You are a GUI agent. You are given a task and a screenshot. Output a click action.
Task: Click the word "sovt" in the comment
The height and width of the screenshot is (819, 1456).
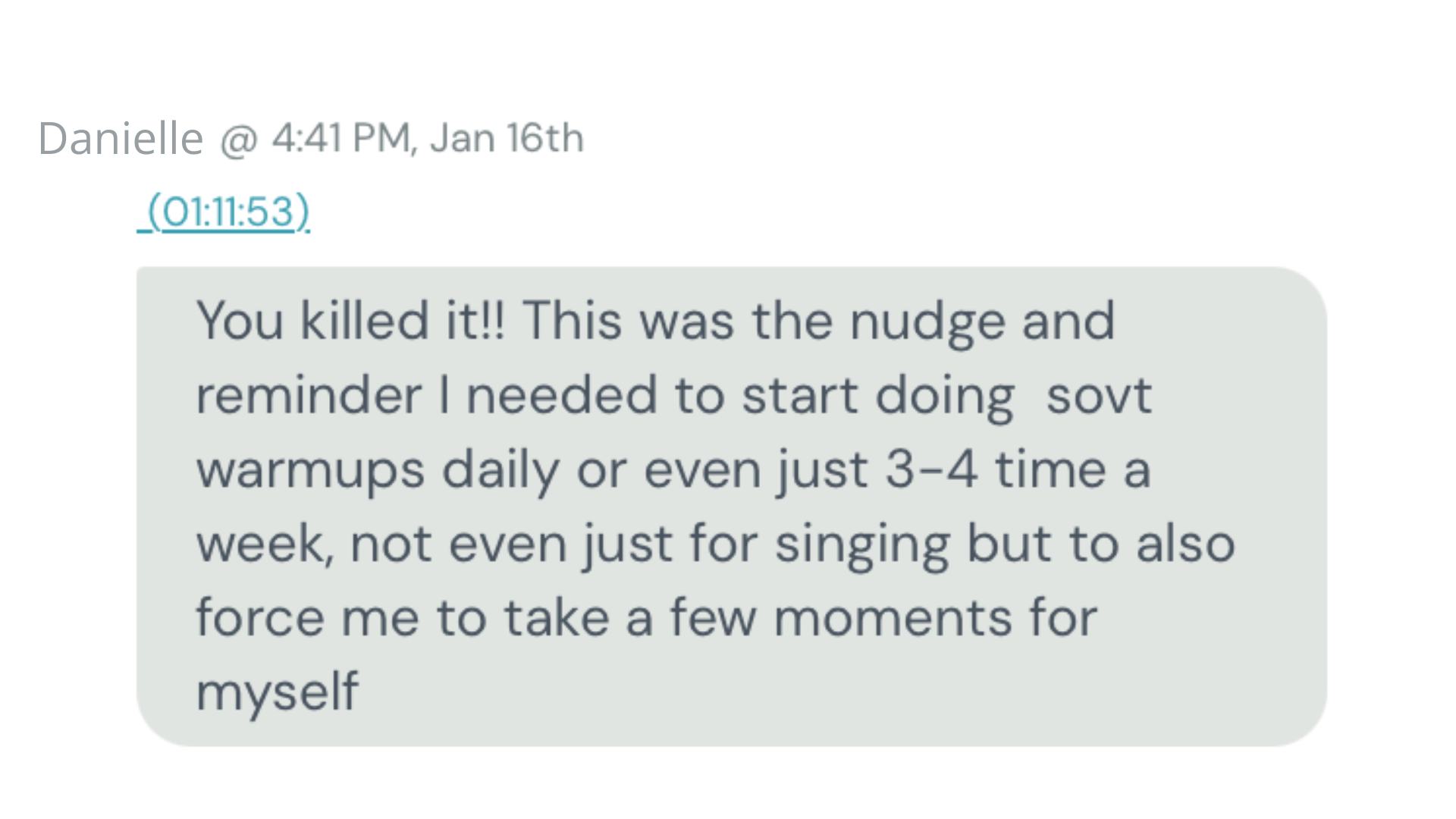pos(1099,396)
